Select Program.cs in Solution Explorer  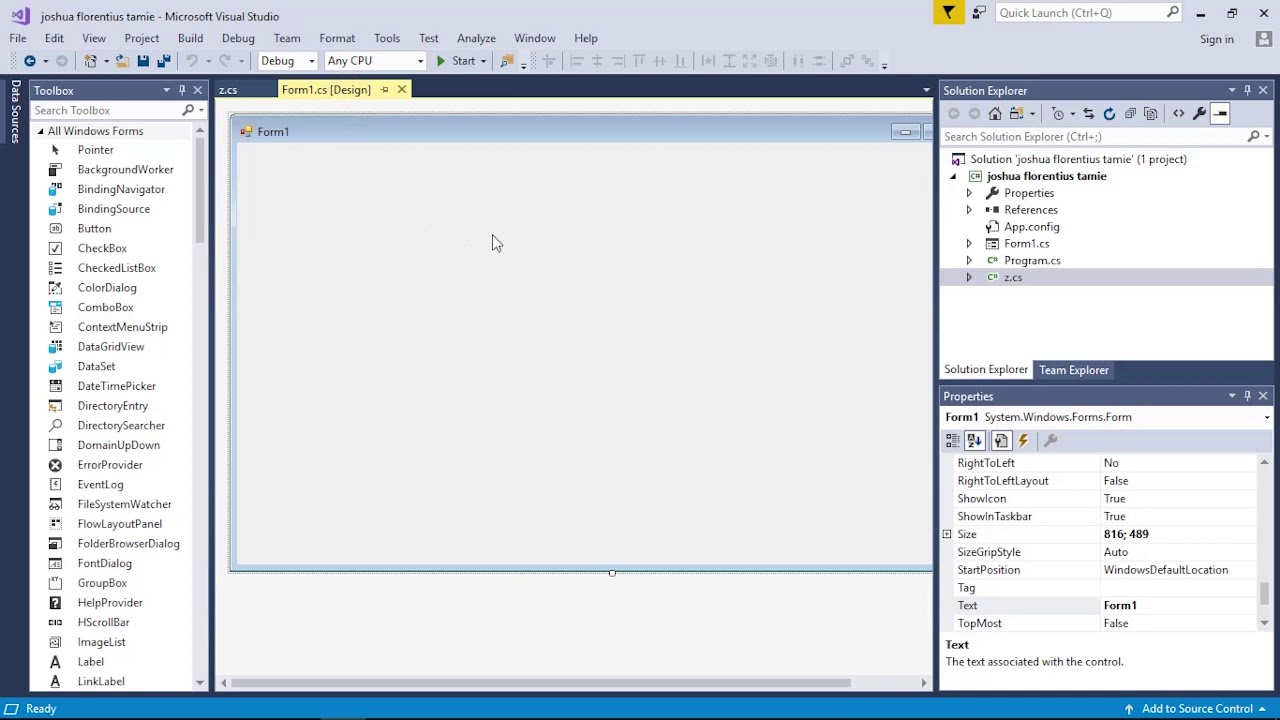pyautogui.click(x=1032, y=261)
